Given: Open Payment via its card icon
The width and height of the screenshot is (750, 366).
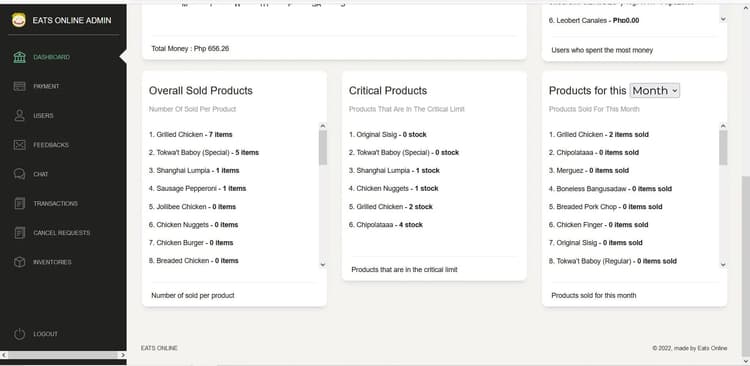Looking at the screenshot, I should [19, 87].
